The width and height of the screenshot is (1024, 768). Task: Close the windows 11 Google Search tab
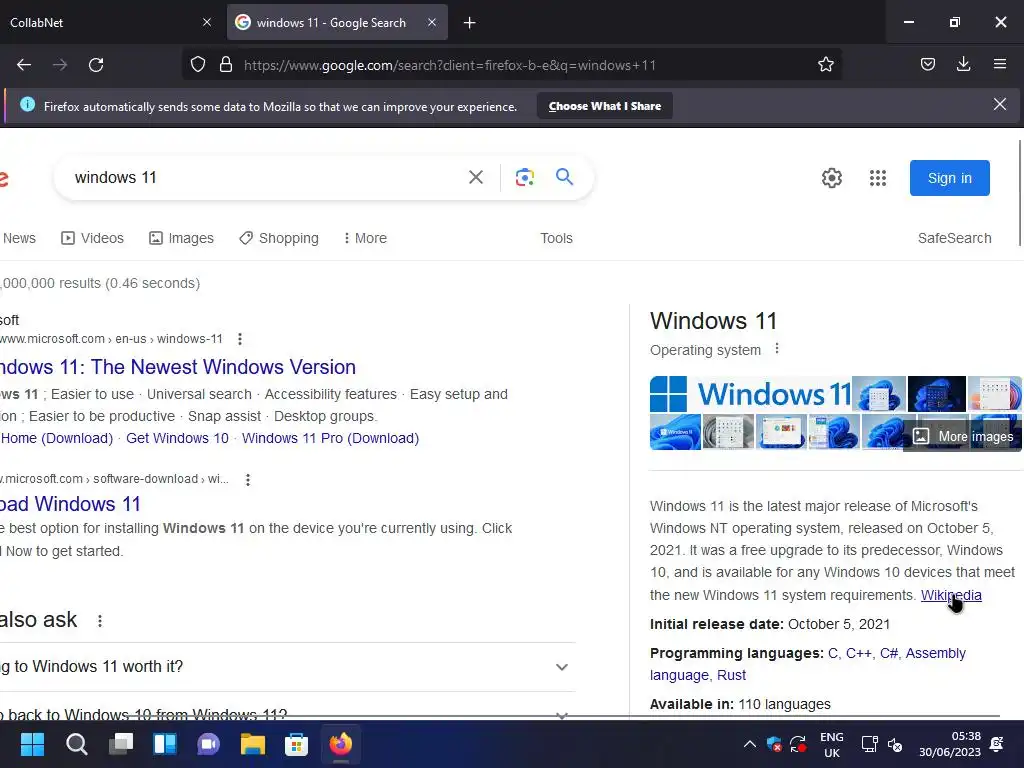(432, 22)
